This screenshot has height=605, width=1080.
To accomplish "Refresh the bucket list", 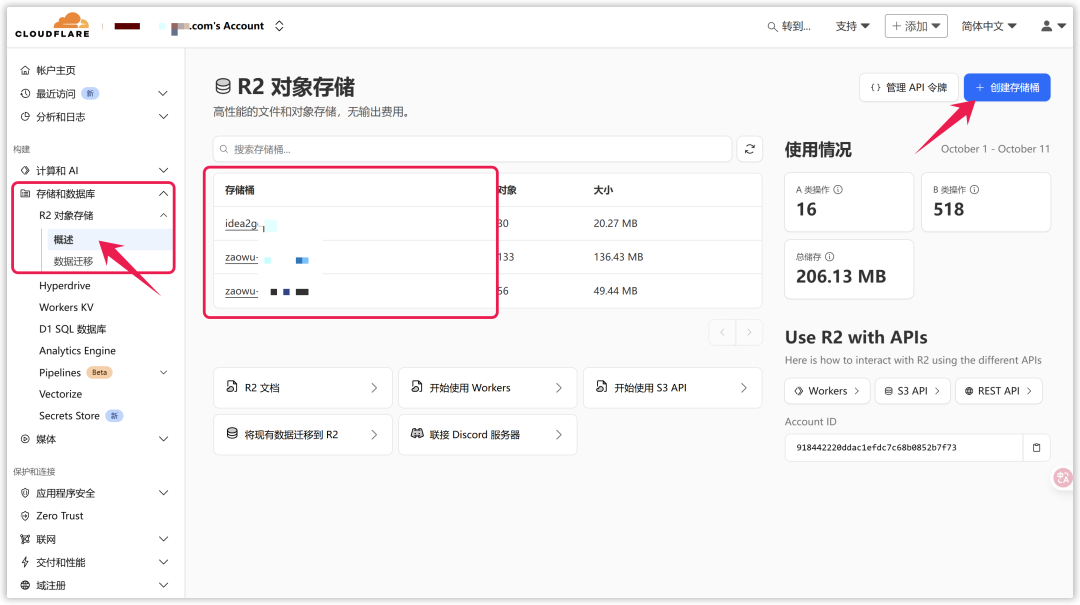I will [749, 149].
